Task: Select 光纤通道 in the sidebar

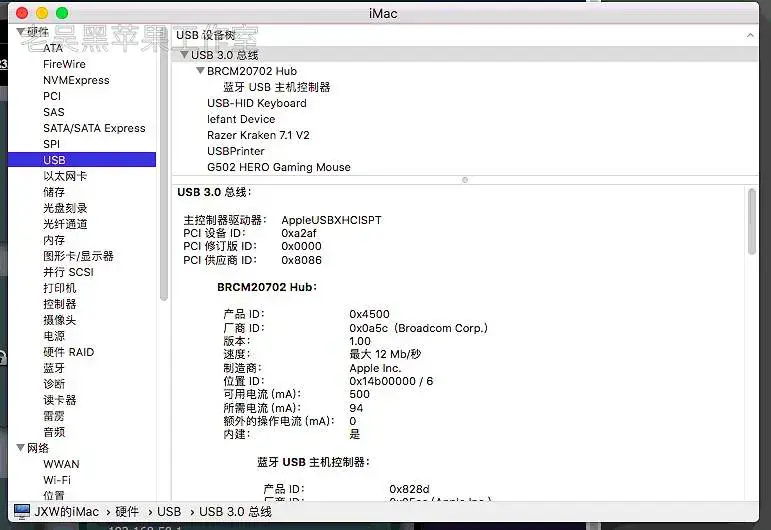Action: pyautogui.click(x=65, y=224)
